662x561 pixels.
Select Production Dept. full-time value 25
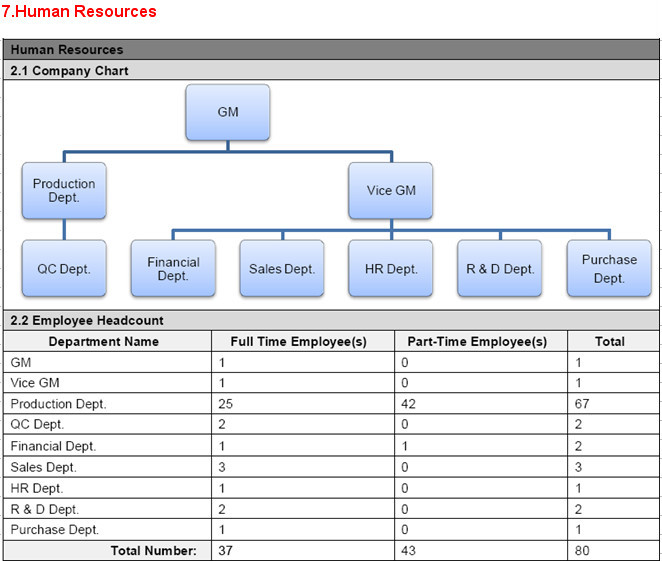[x=225, y=404]
